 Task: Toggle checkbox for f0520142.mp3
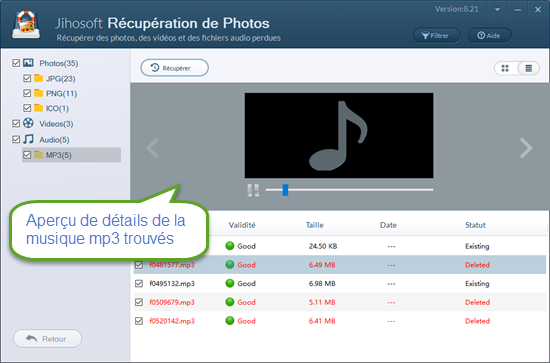coord(139,321)
